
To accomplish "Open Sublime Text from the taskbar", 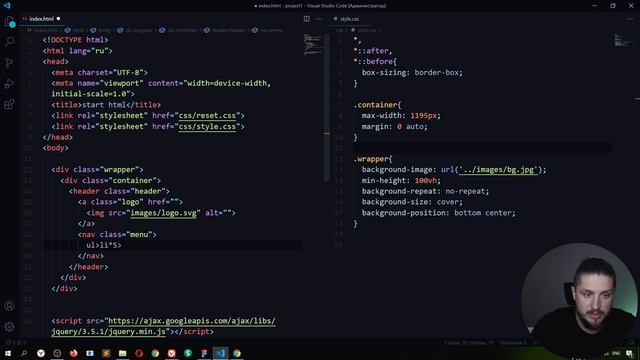I will [106, 353].
